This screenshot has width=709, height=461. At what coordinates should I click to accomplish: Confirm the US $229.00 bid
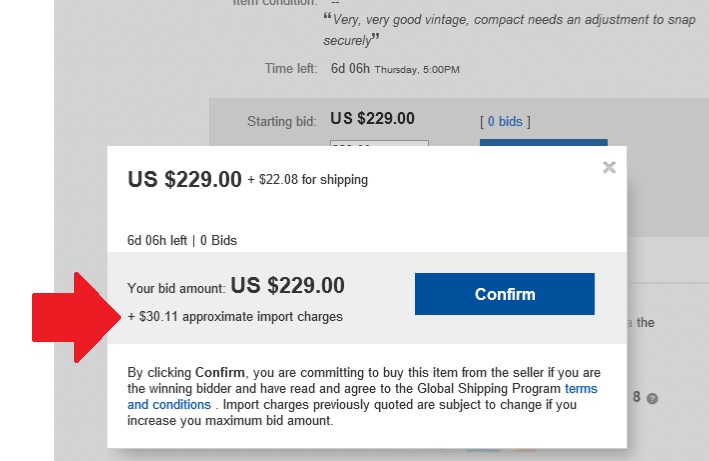tap(505, 294)
